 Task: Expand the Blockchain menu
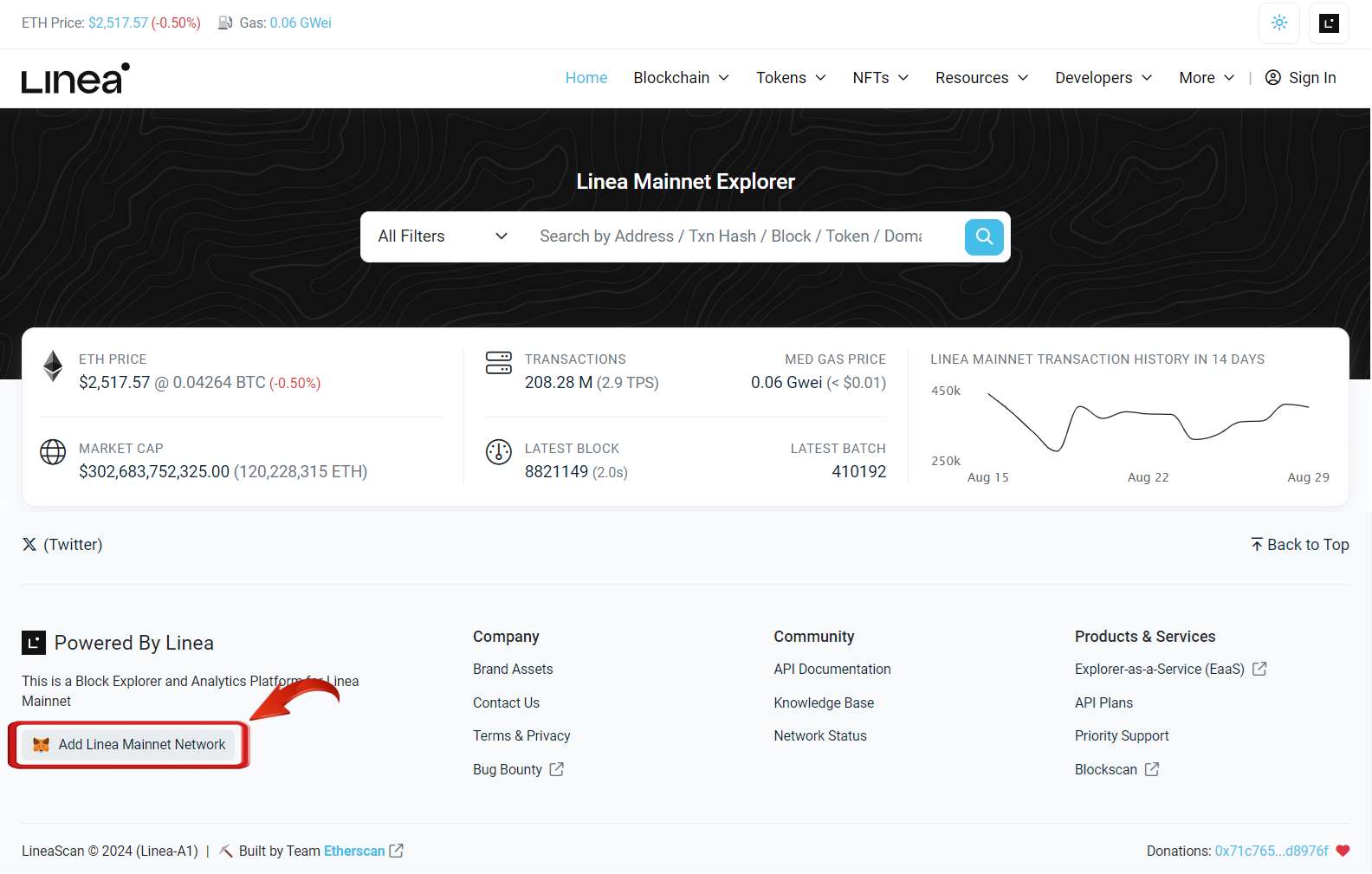[x=682, y=78]
